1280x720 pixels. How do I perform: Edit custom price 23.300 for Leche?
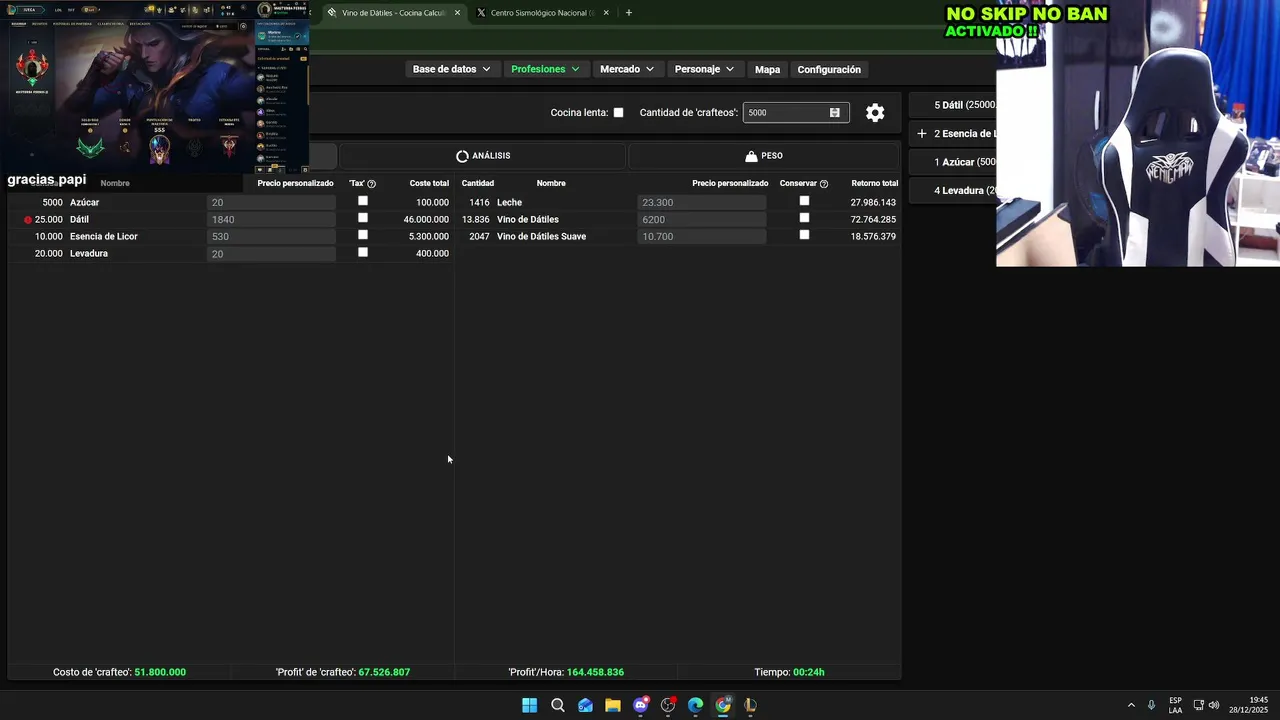coord(702,203)
